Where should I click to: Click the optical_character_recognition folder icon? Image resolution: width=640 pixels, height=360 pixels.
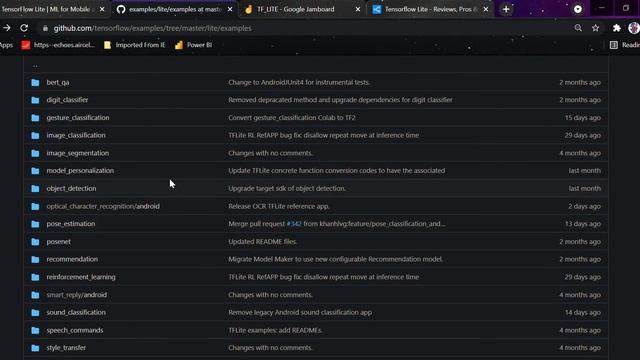(x=36, y=207)
